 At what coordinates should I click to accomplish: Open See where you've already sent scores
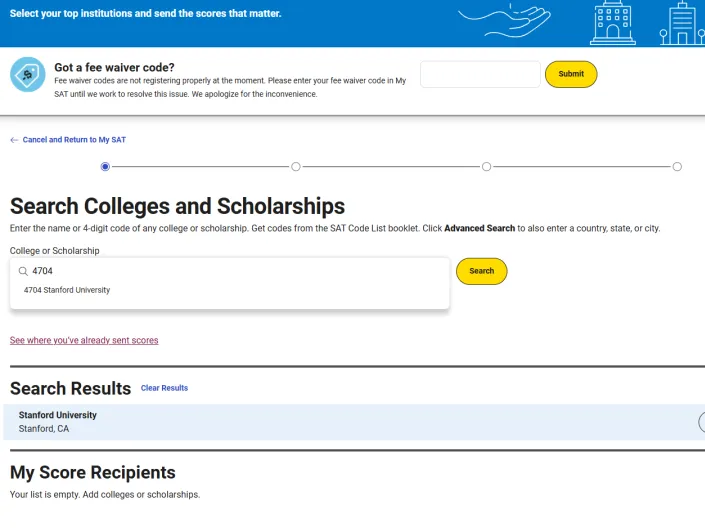click(x=84, y=340)
